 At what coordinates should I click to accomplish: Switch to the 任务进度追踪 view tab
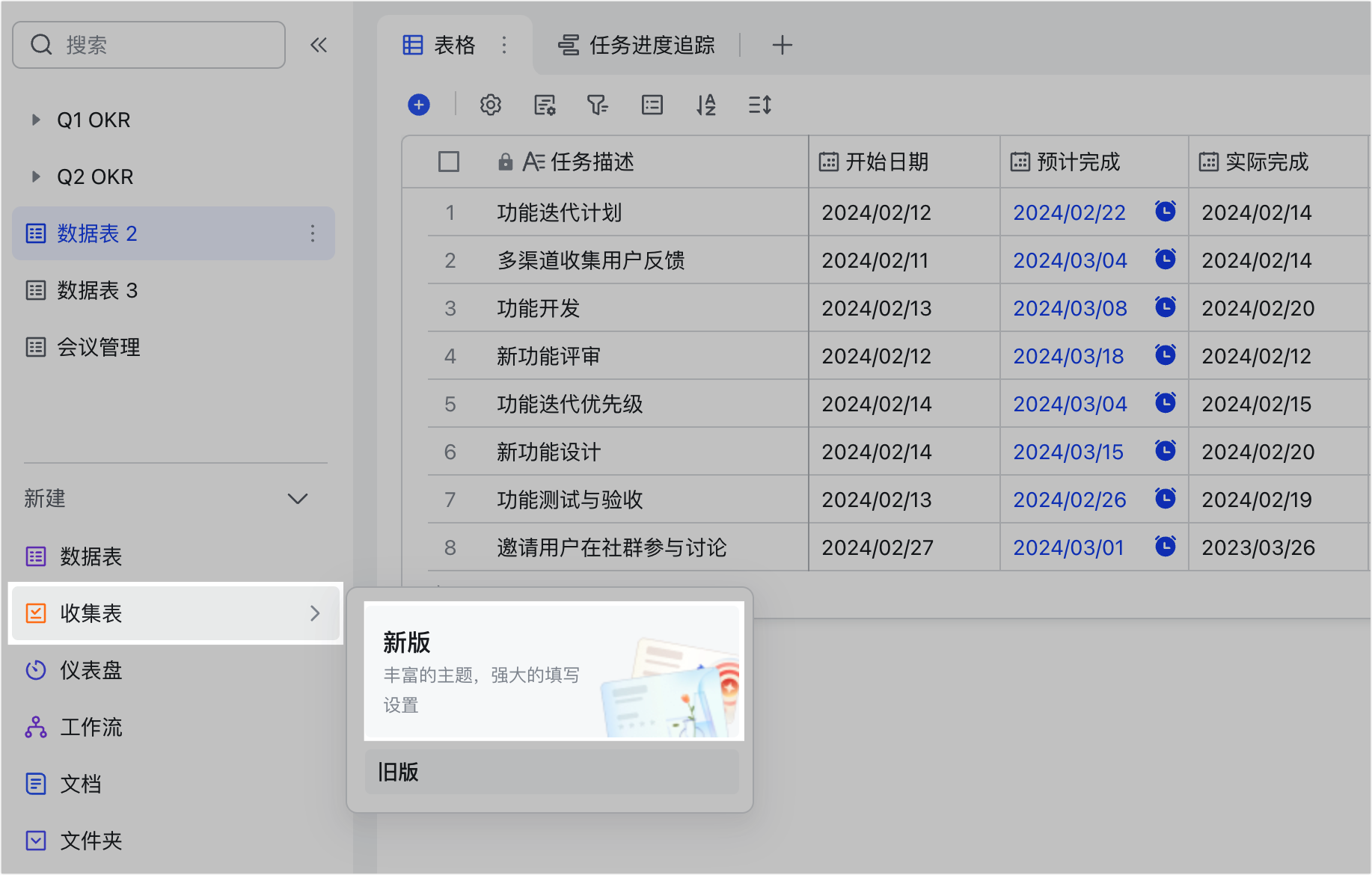637,45
